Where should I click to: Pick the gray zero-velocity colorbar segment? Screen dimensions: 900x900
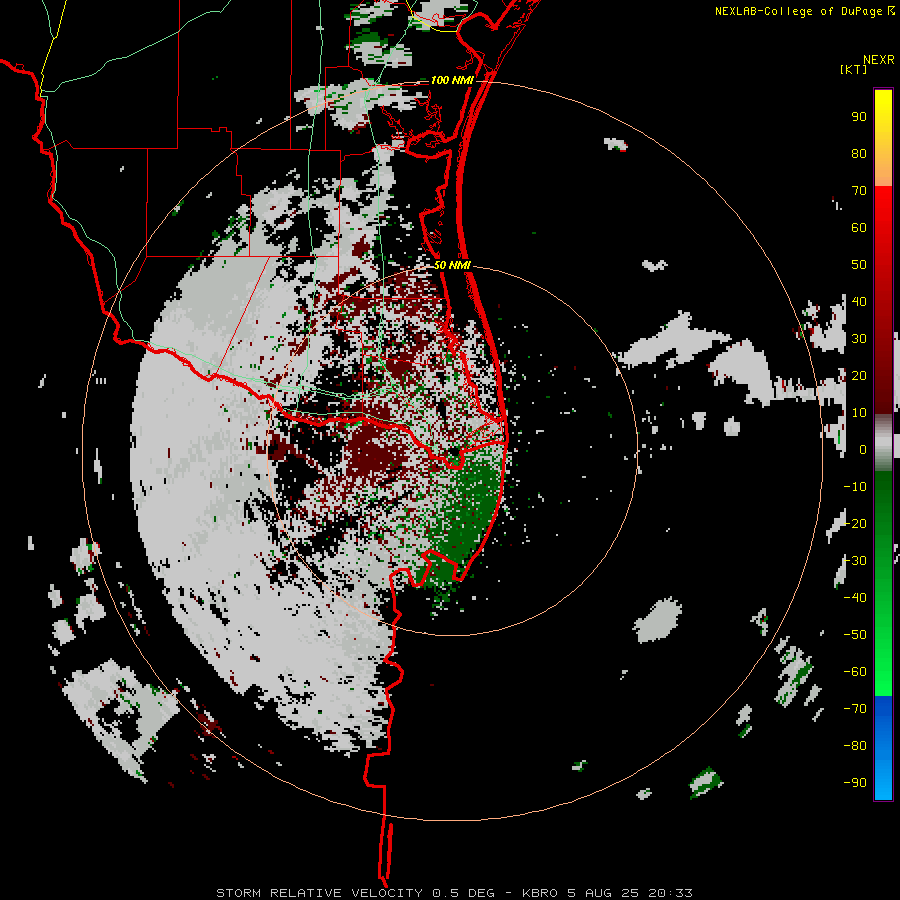[883, 443]
